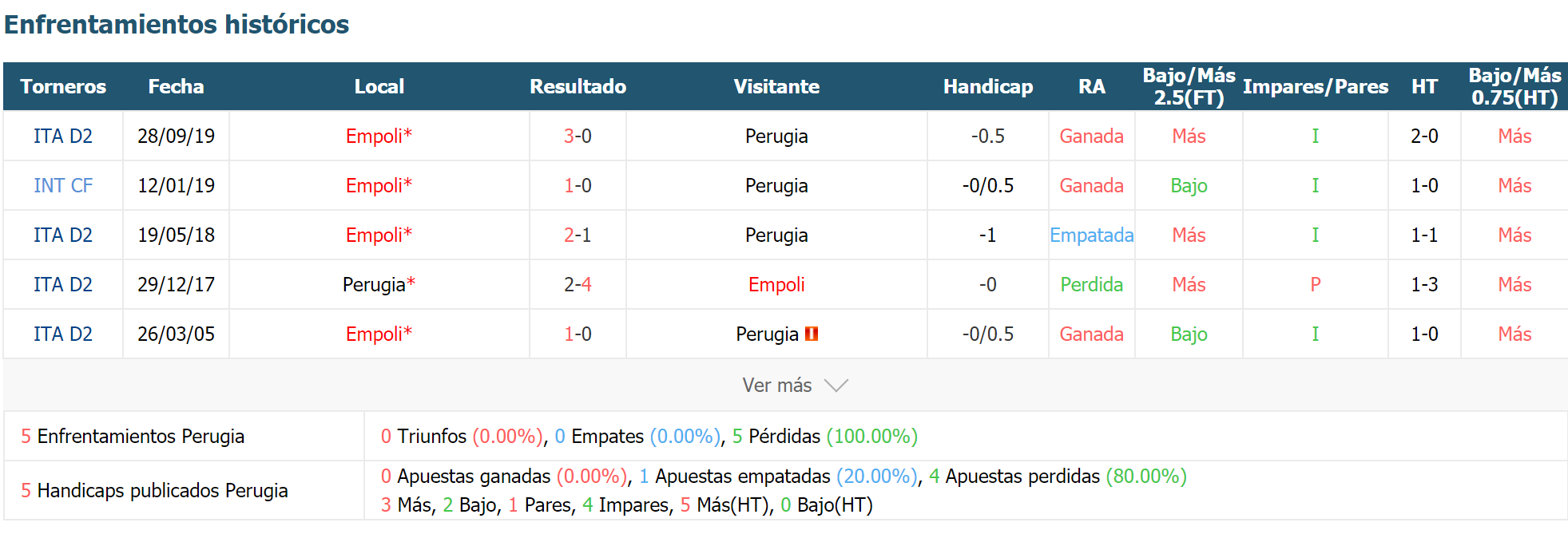This screenshot has width=1568, height=538.
Task: Open the INT CF tournament link
Action: click(63, 185)
